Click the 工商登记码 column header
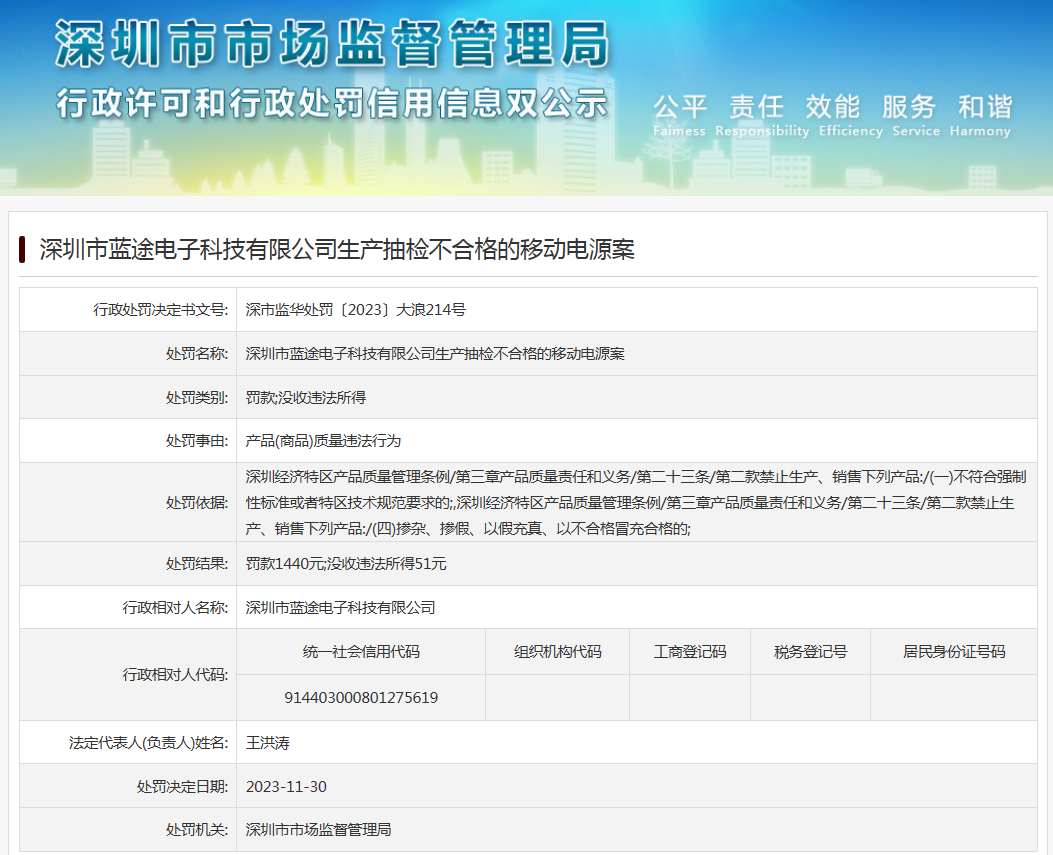 point(690,651)
